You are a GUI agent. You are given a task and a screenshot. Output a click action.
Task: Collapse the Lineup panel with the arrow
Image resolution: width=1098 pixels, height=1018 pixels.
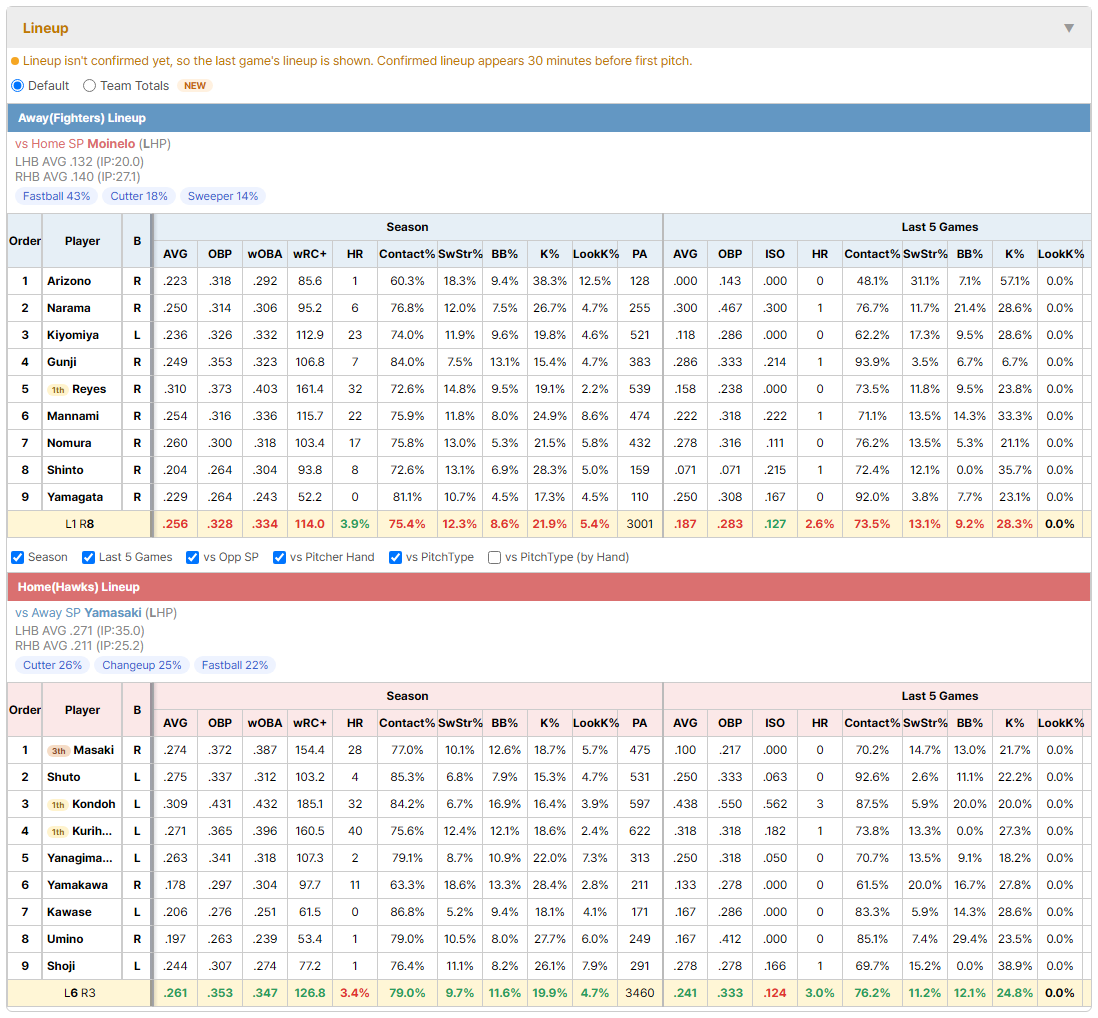click(x=1069, y=28)
